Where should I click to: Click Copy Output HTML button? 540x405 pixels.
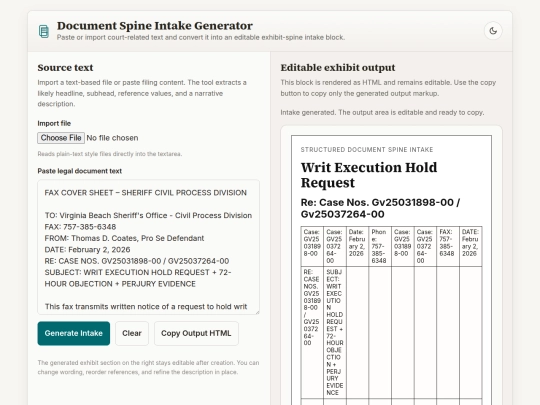click(x=196, y=333)
